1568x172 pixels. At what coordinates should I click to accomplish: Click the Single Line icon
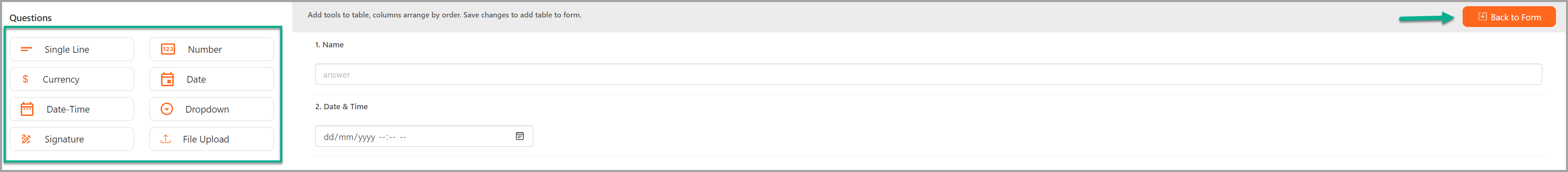coord(26,49)
